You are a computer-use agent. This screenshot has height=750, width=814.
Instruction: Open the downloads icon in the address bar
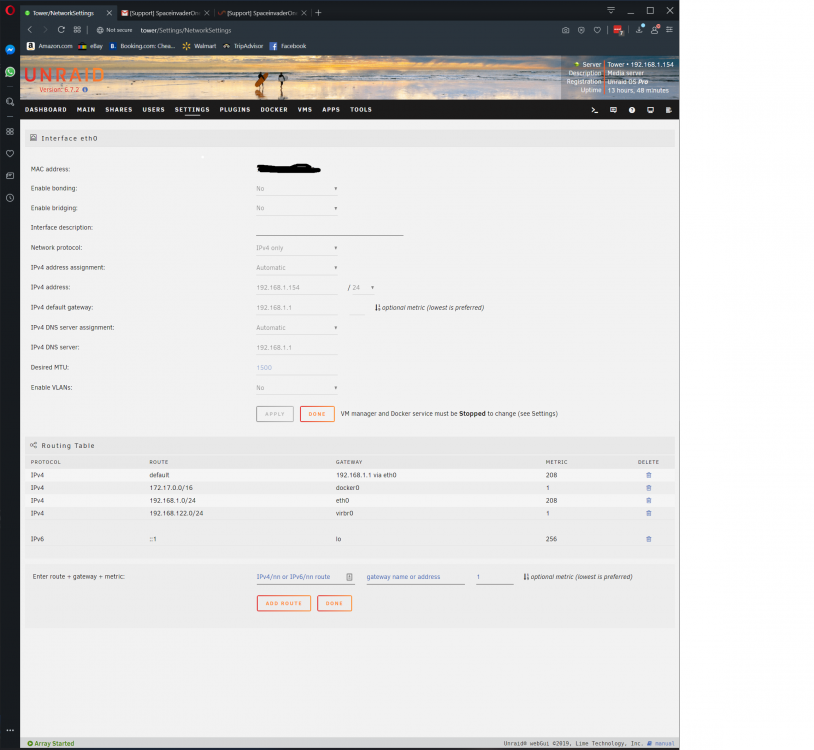click(640, 30)
